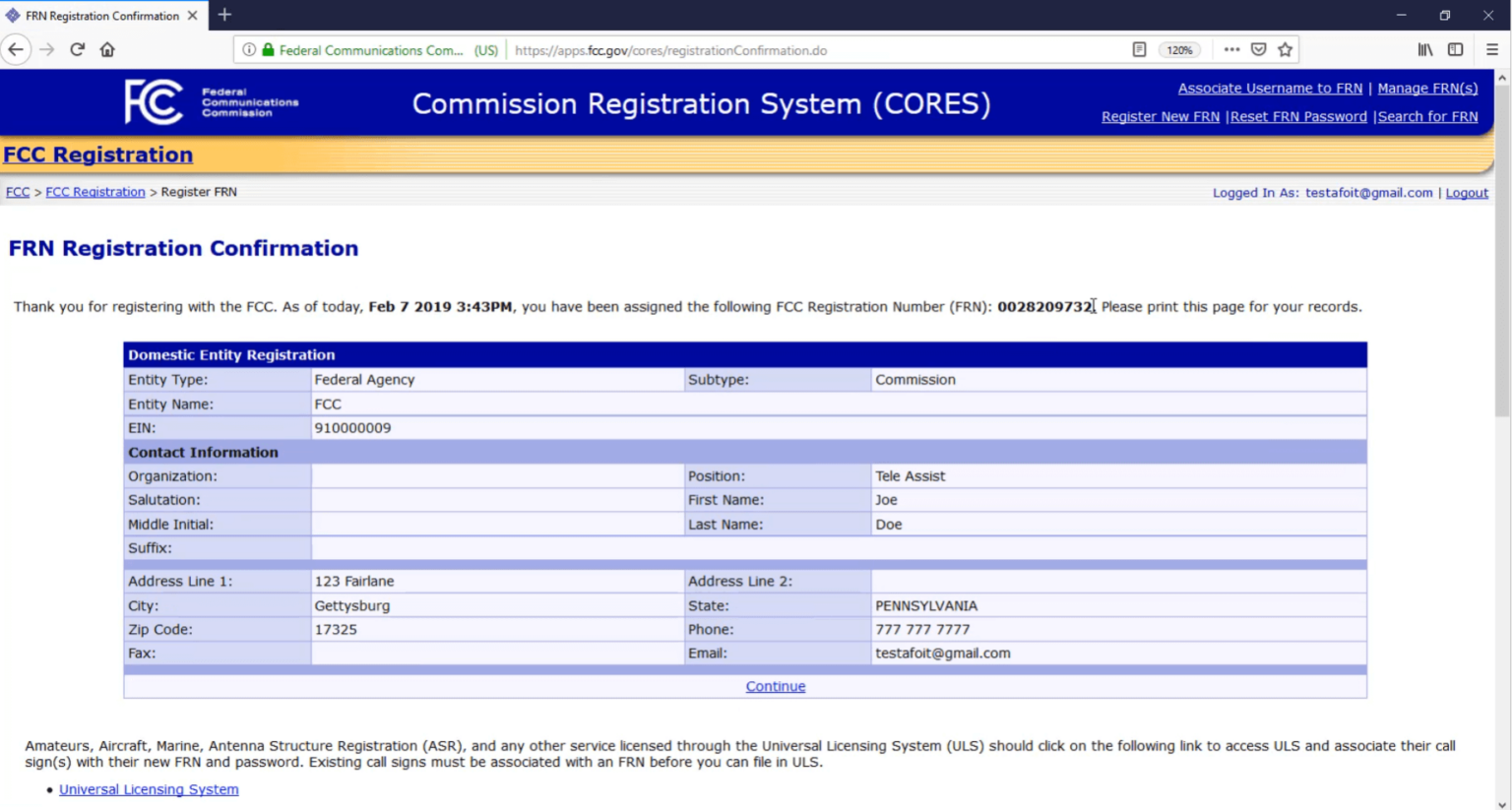Open a new browser tab

click(x=224, y=15)
